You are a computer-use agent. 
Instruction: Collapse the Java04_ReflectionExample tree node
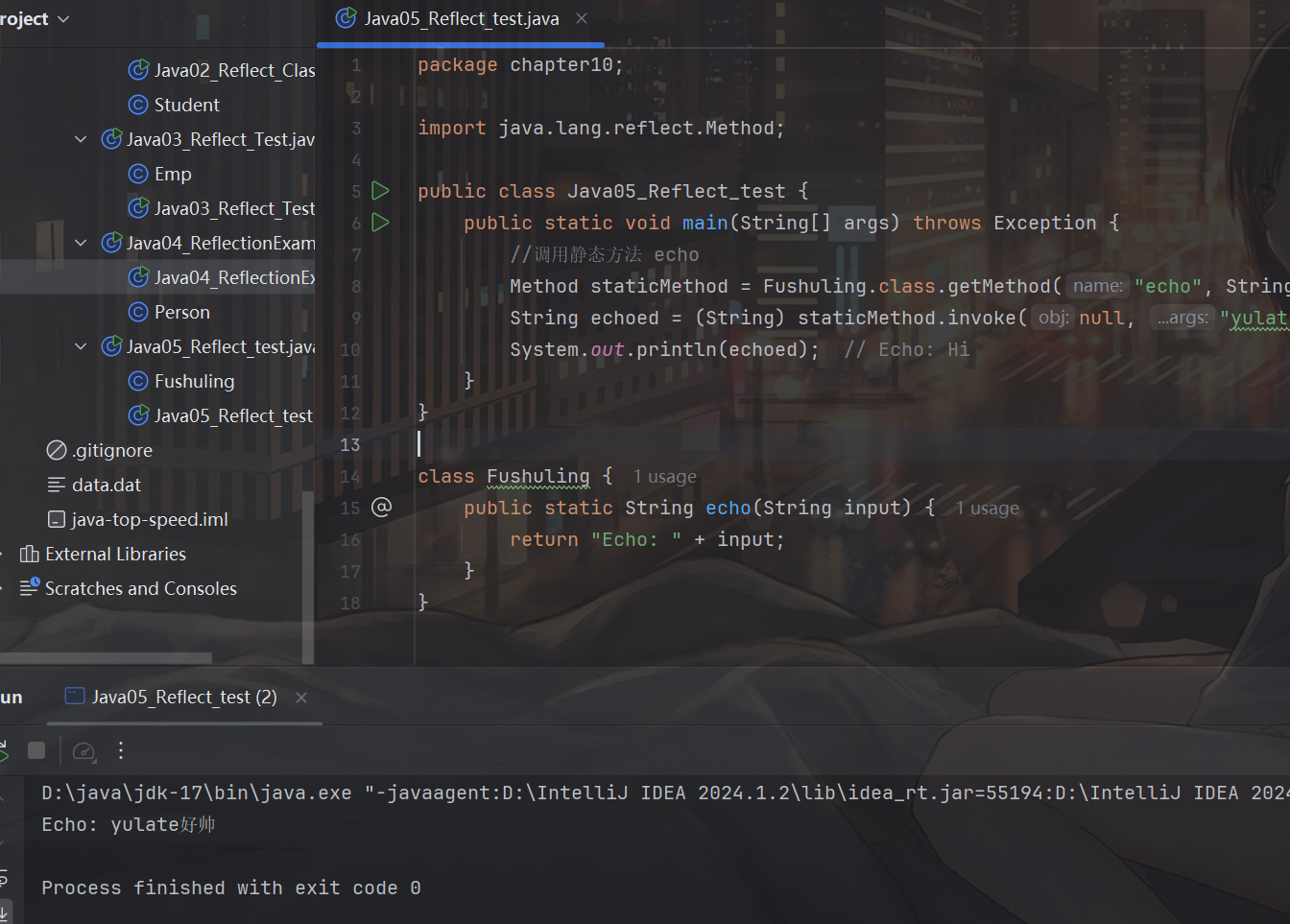(81, 244)
